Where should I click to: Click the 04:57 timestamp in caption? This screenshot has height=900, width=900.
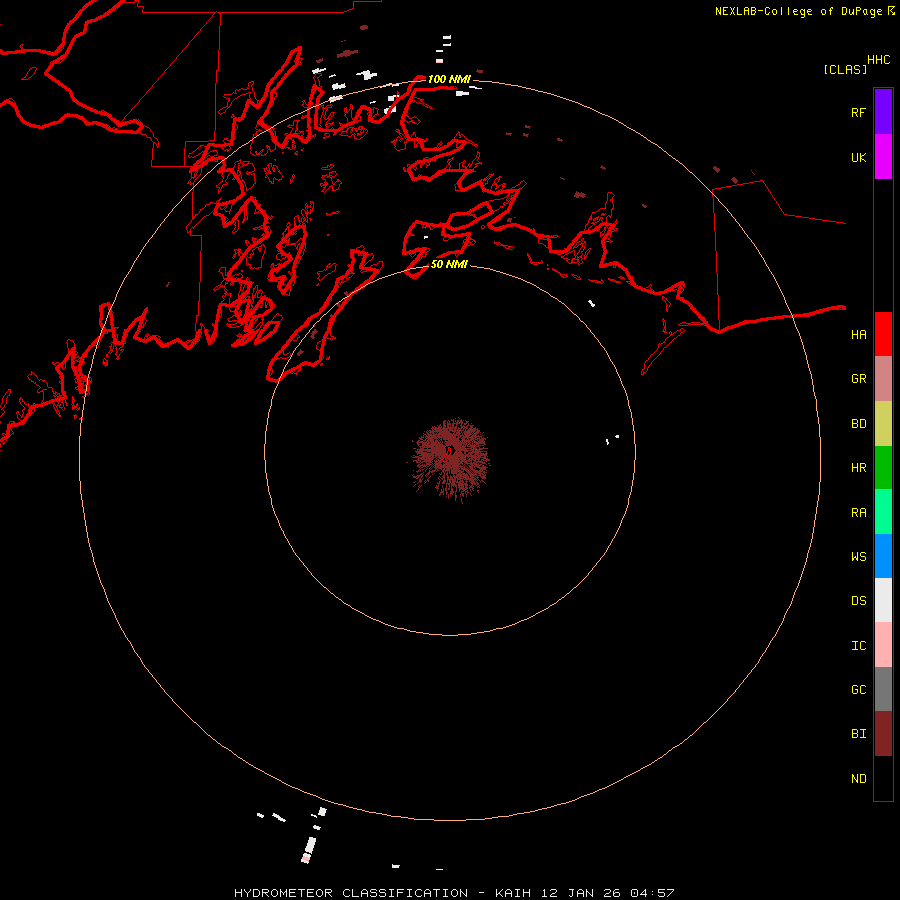tap(652, 893)
